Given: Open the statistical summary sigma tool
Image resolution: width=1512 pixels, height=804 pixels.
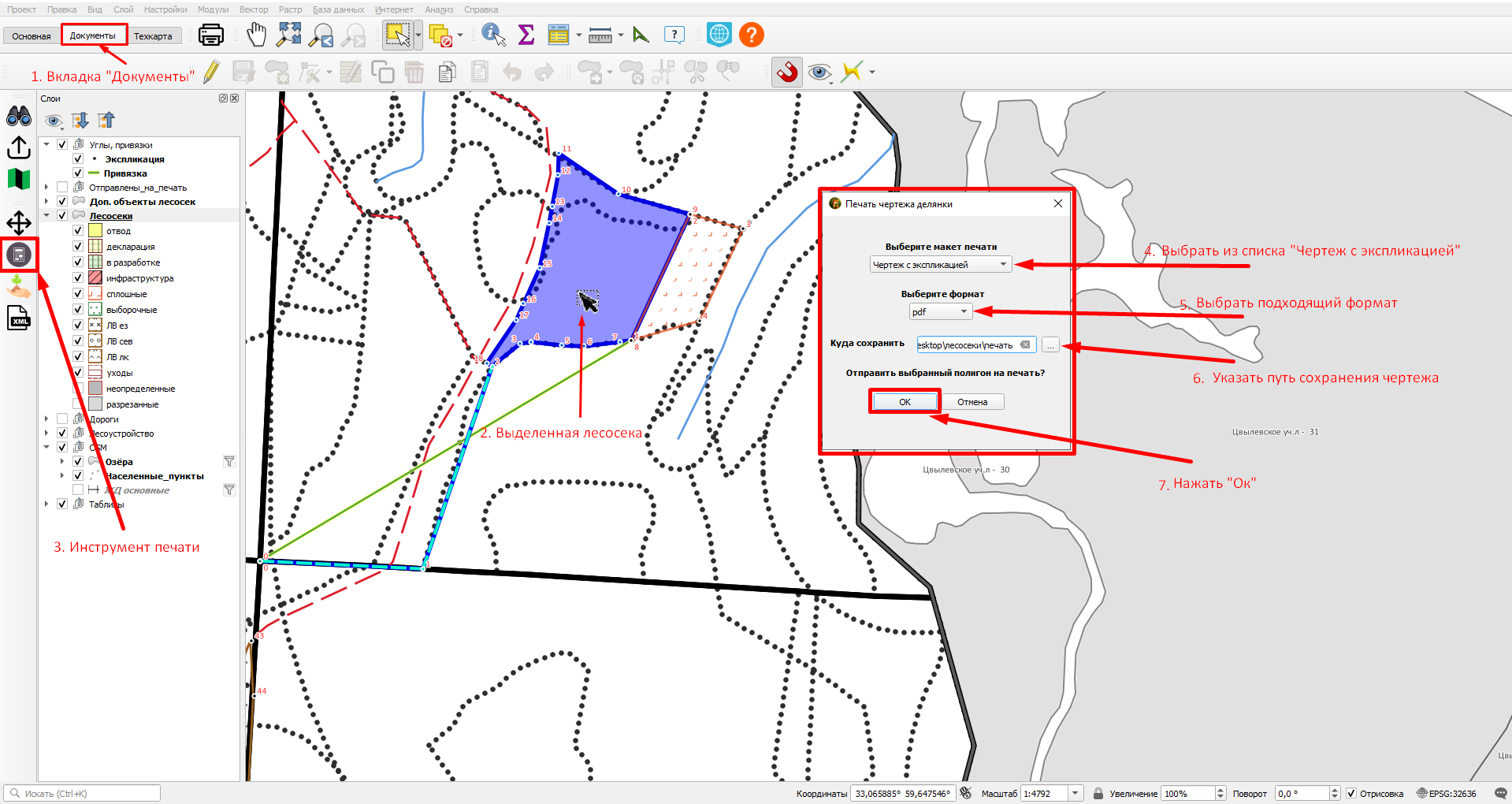Looking at the screenshot, I should [526, 35].
